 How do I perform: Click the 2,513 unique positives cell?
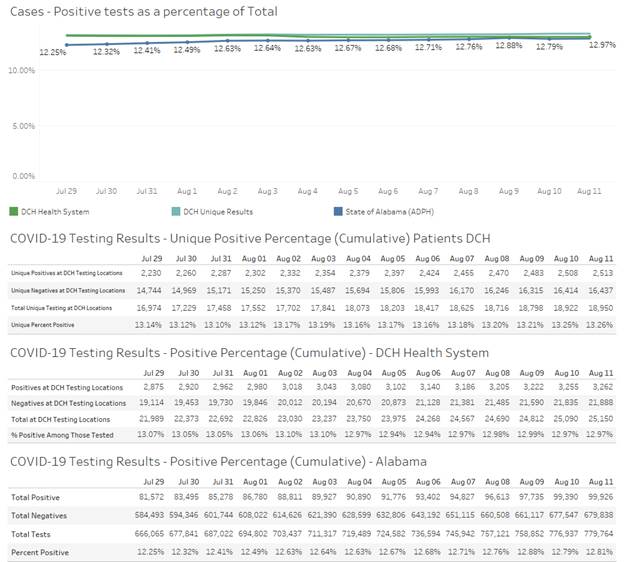(x=603, y=273)
